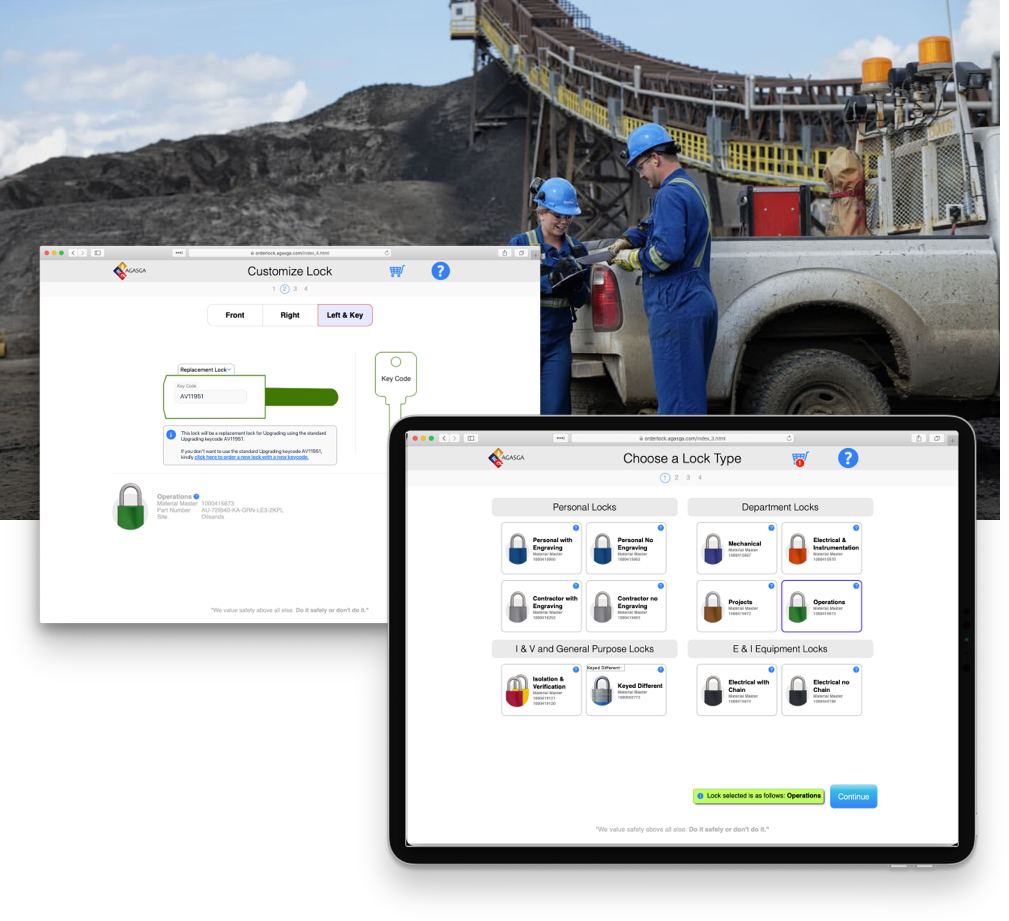Screen dimensions: 1009x921
Task: Open cart with red badge on tablet page
Action: [x=800, y=459]
